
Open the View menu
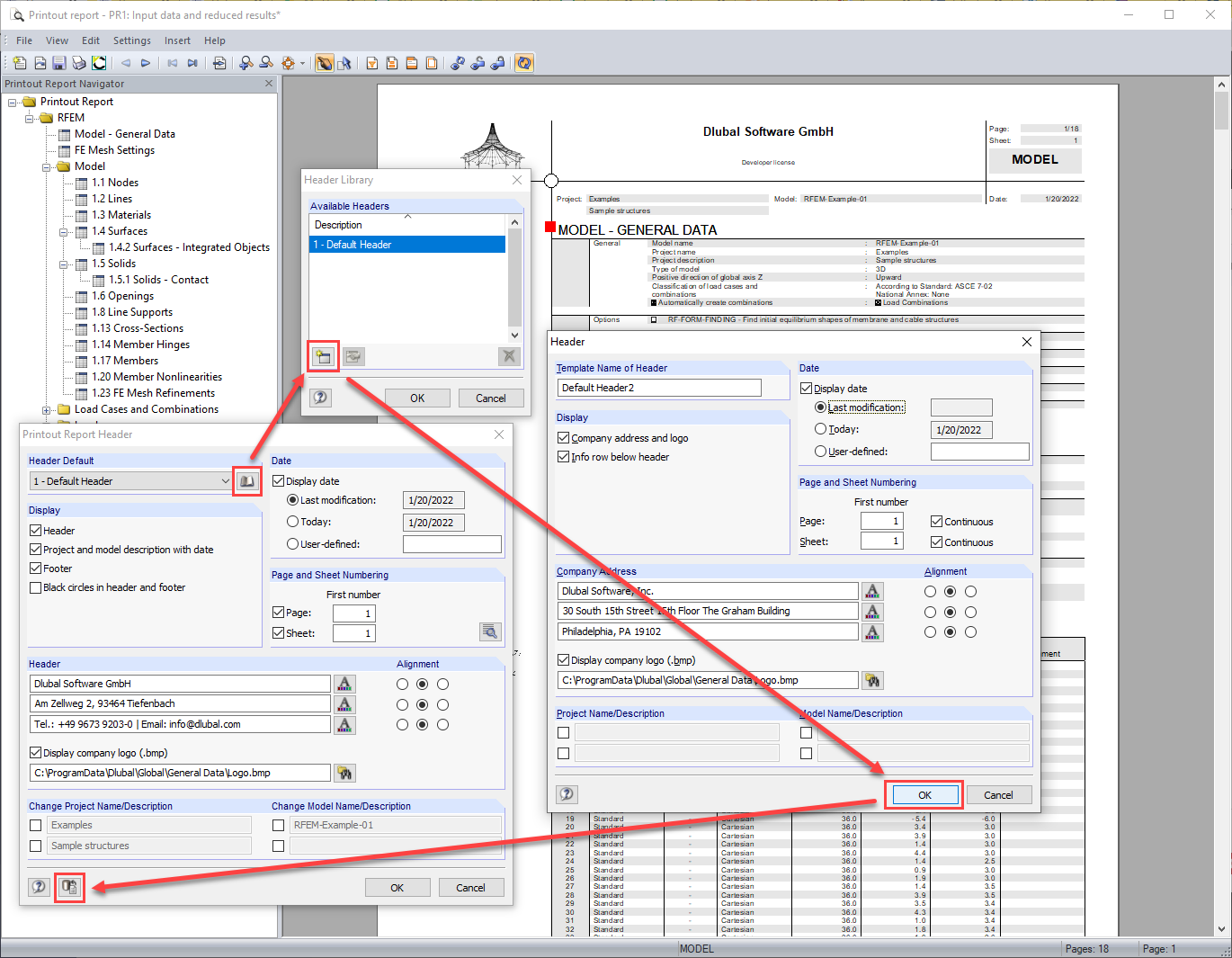click(x=57, y=40)
